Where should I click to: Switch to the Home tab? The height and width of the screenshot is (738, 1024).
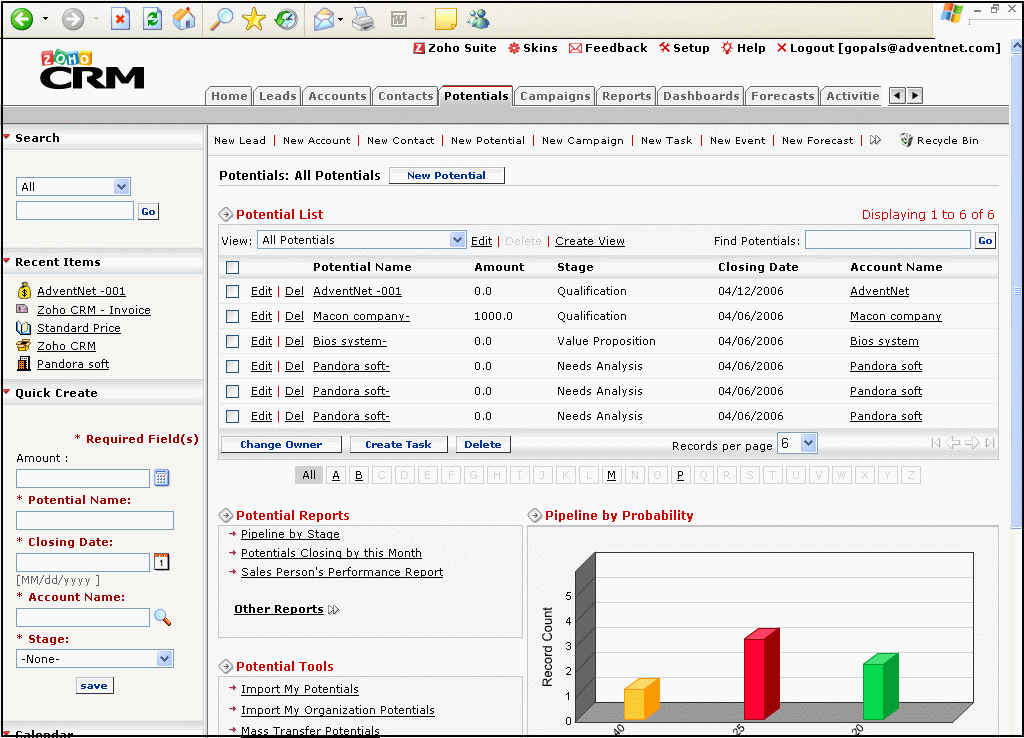point(229,96)
